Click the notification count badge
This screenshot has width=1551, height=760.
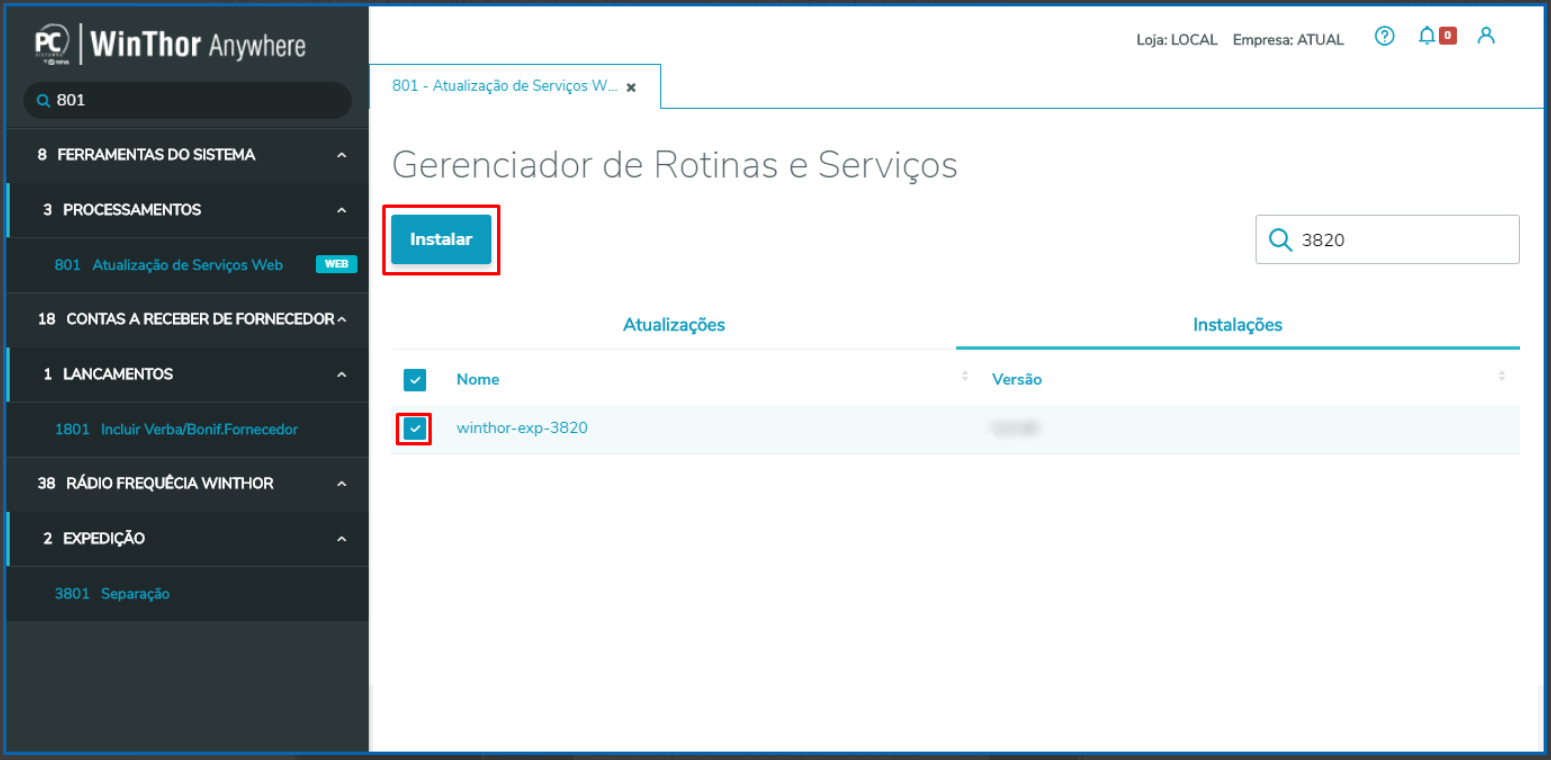point(1447,36)
